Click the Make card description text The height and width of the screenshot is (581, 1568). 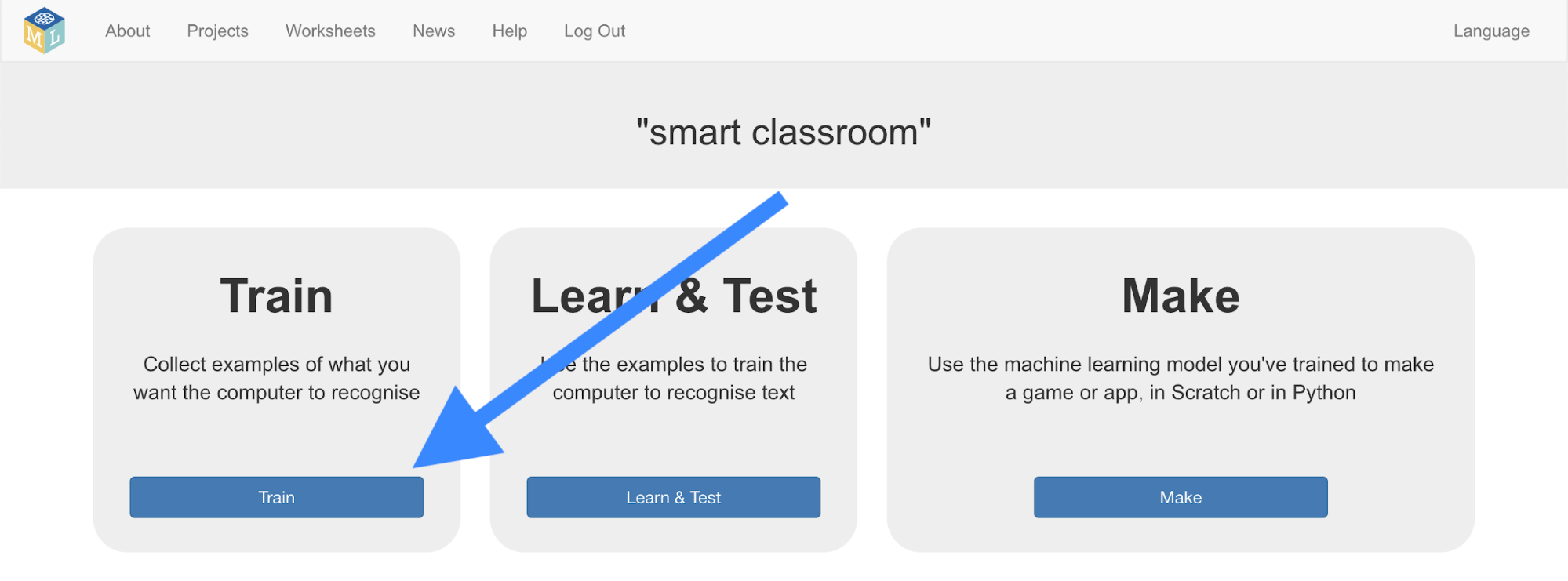1180,378
